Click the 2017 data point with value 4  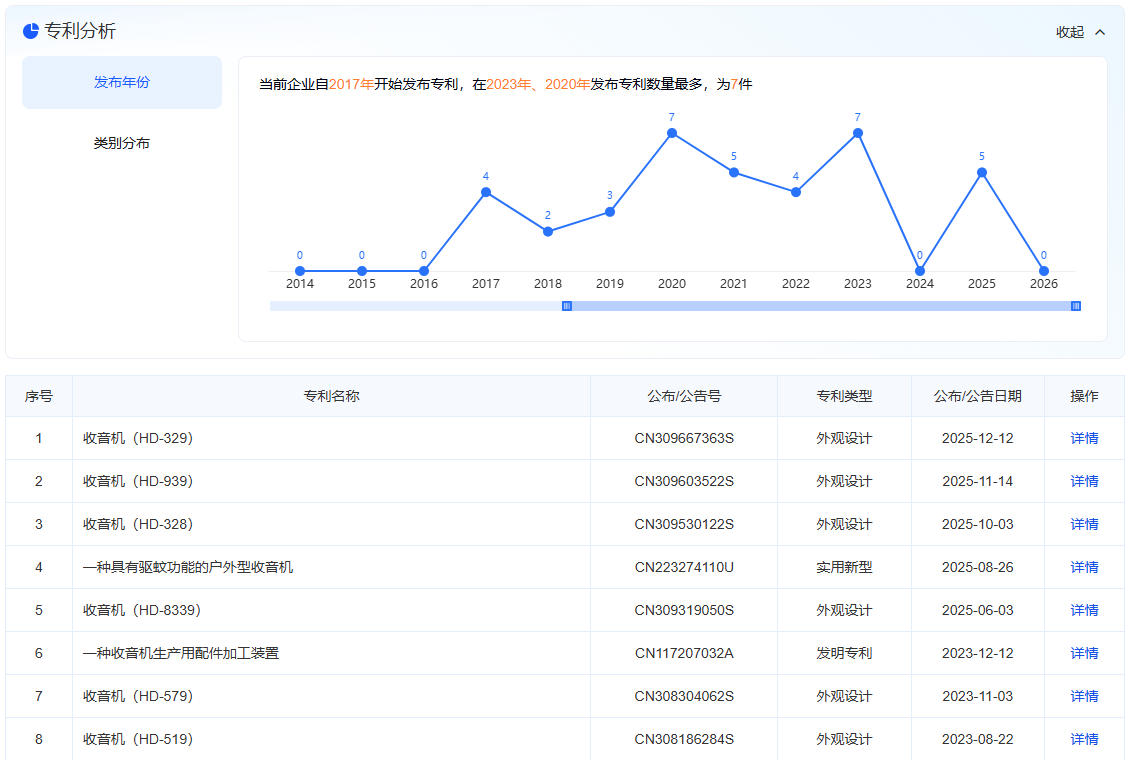486,192
